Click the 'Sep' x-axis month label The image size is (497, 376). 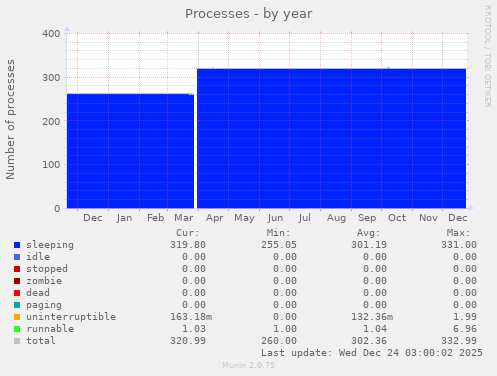(367, 218)
